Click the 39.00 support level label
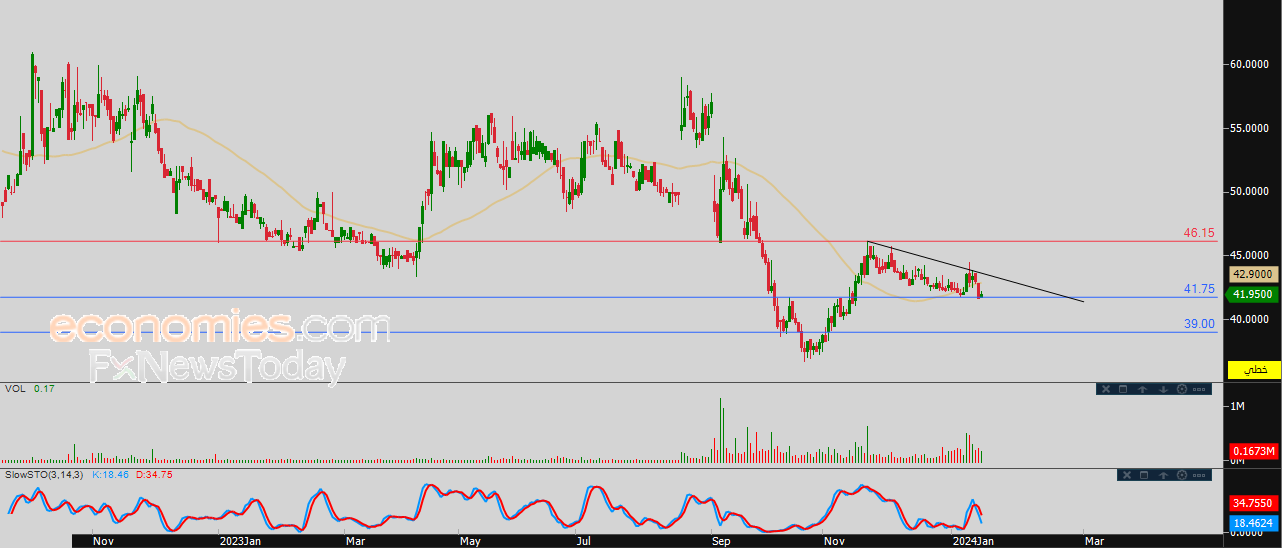 pyautogui.click(x=1199, y=324)
